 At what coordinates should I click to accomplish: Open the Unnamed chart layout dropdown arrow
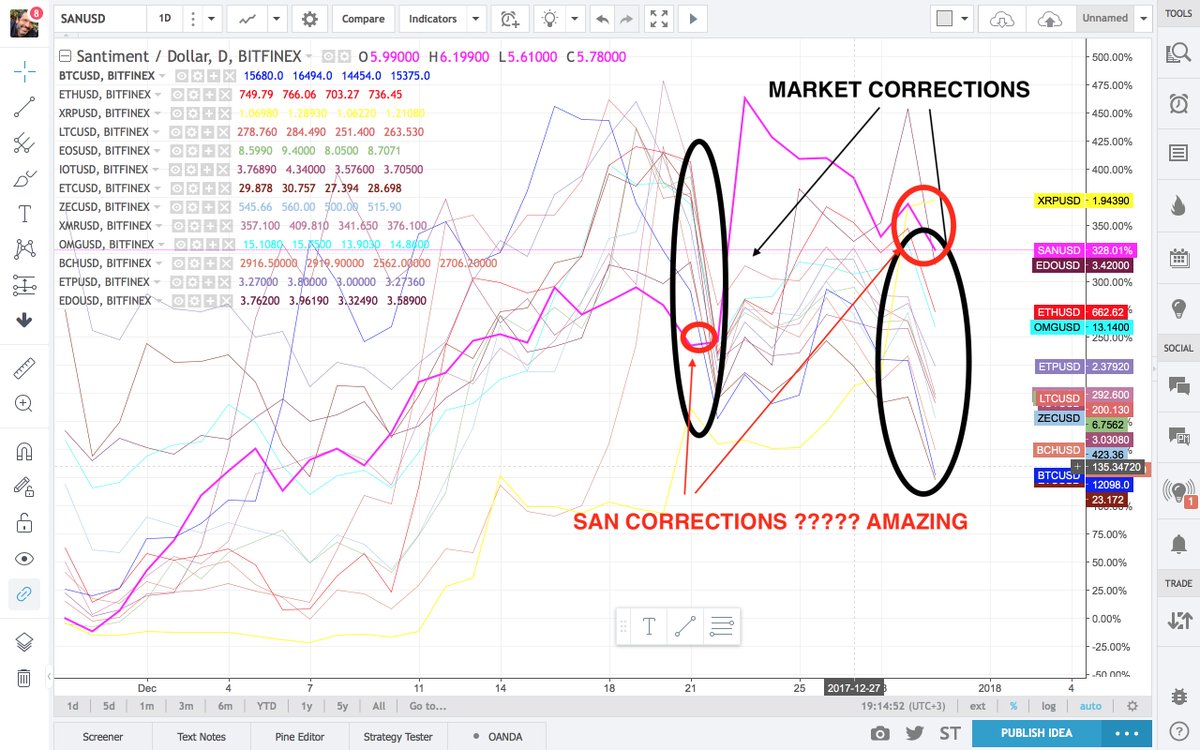pyautogui.click(x=1142, y=19)
